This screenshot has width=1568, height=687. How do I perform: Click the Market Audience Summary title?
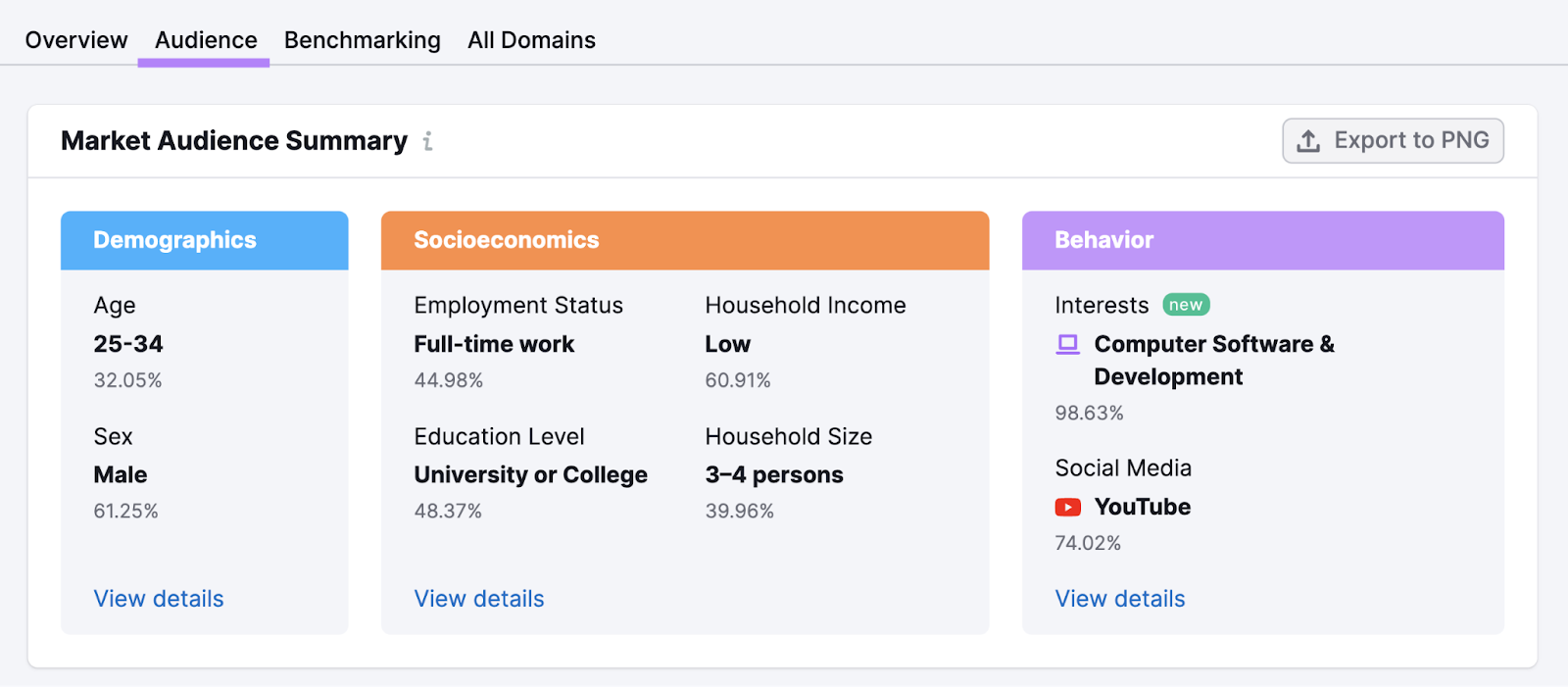234,141
